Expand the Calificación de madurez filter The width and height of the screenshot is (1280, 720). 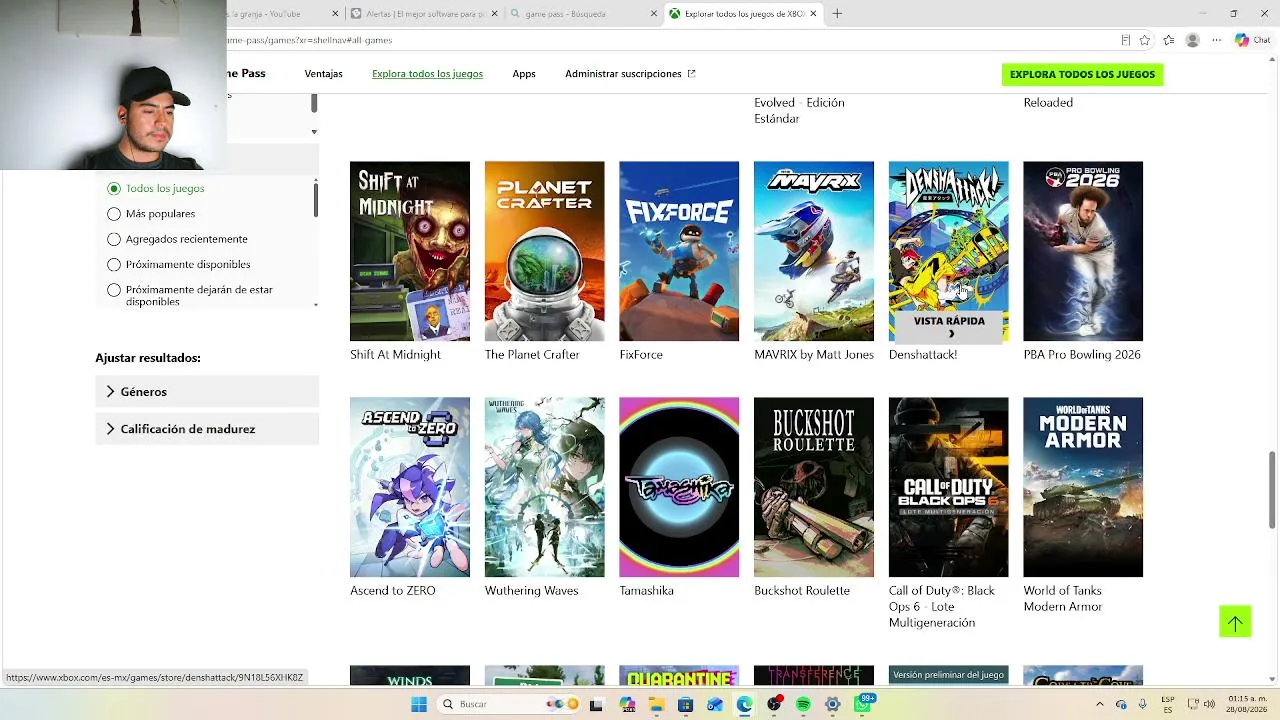[207, 429]
